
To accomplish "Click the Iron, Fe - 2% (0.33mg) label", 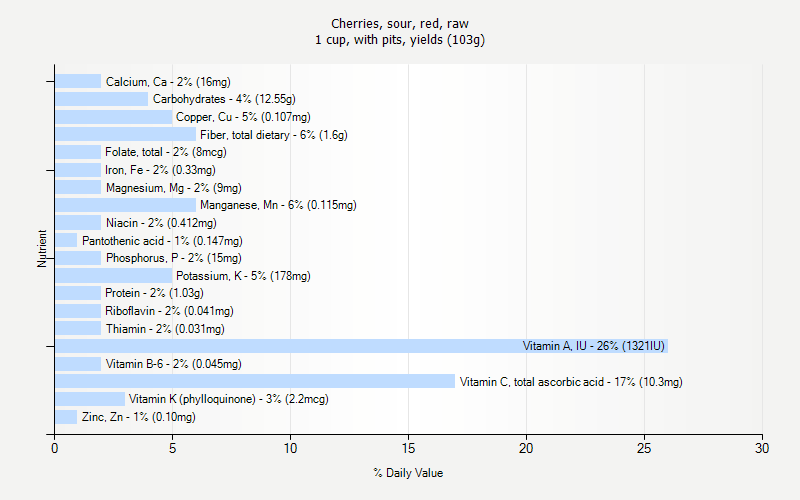I will coord(160,170).
